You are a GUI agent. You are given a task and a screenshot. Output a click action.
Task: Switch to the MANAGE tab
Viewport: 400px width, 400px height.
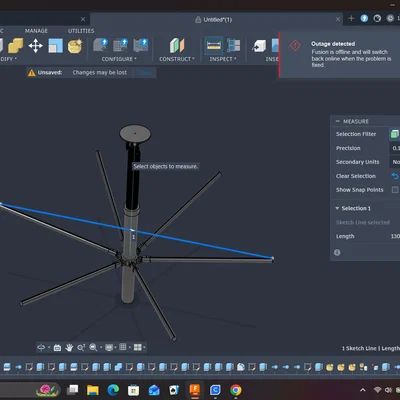pyautogui.click(x=36, y=31)
